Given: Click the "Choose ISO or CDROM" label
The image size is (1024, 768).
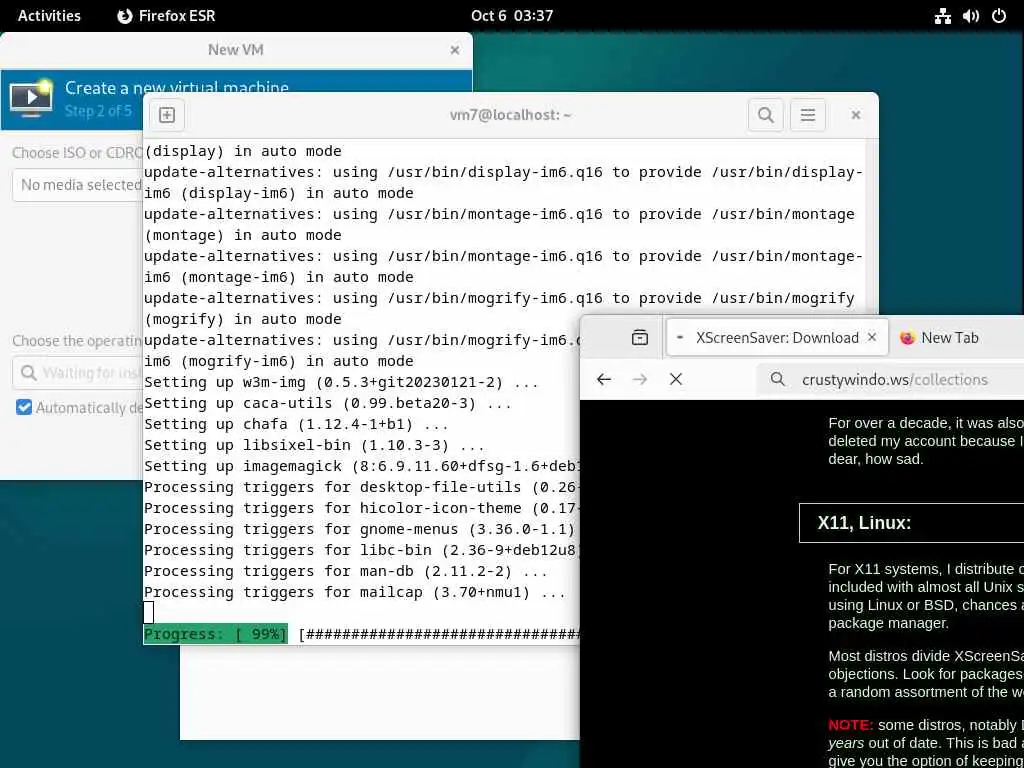Looking at the screenshot, I should [78, 153].
